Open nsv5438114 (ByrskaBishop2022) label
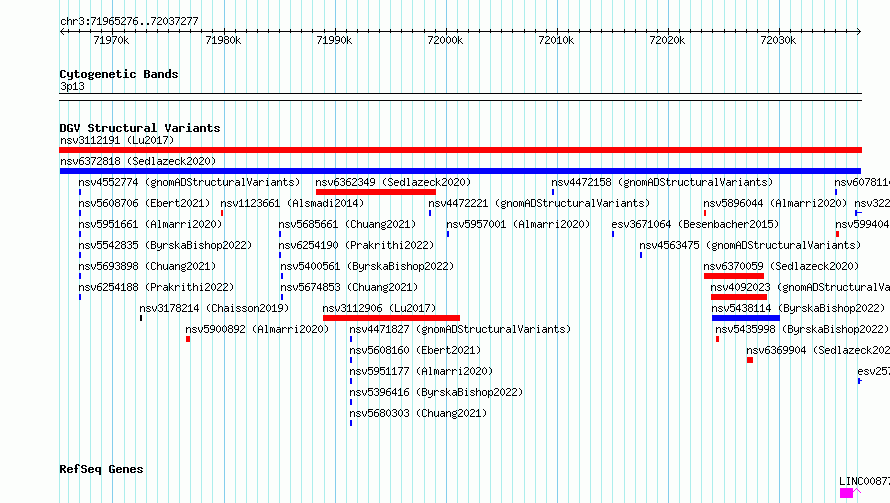The height and width of the screenshot is (503, 890). [x=798, y=308]
